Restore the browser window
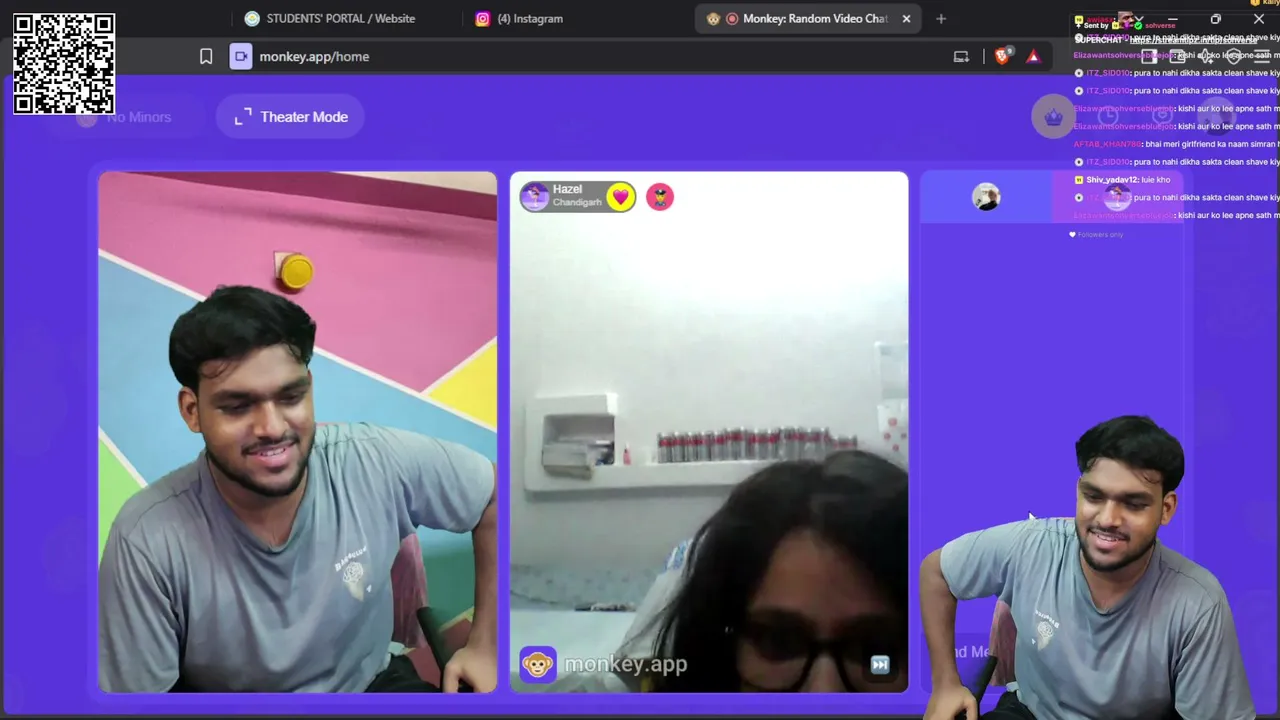 coord(1216,18)
